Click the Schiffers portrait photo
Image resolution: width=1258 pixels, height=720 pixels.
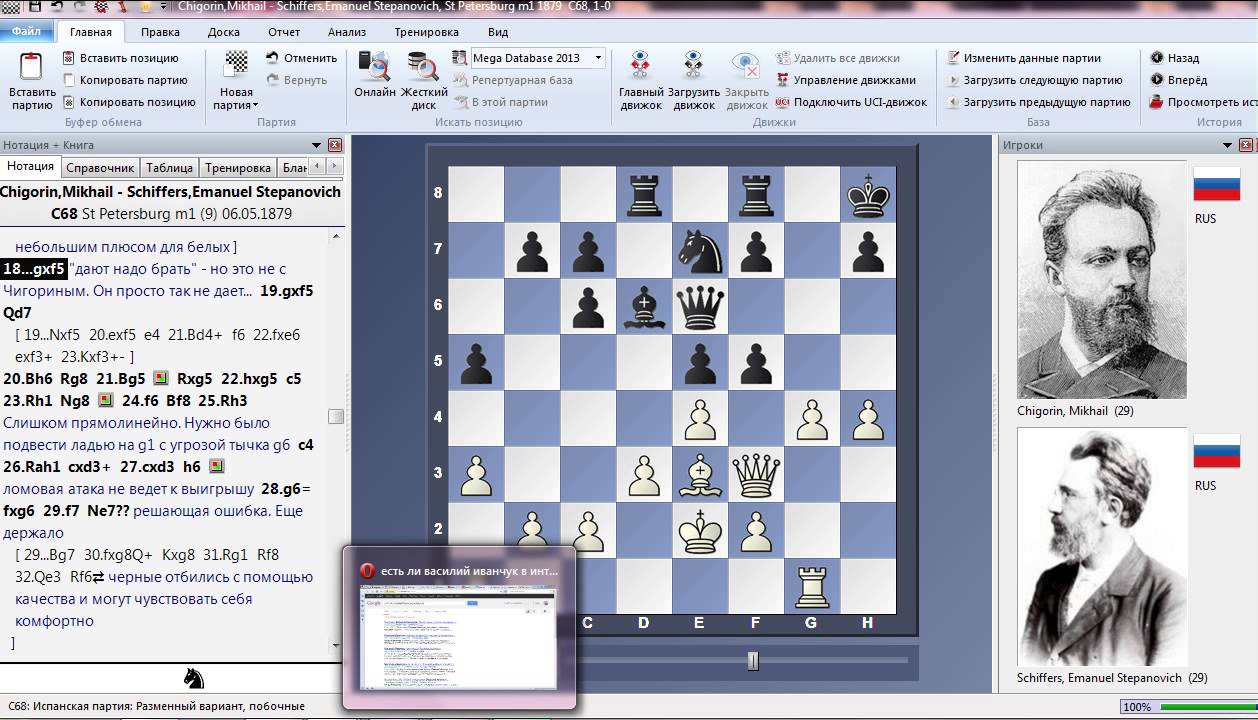coord(1102,547)
